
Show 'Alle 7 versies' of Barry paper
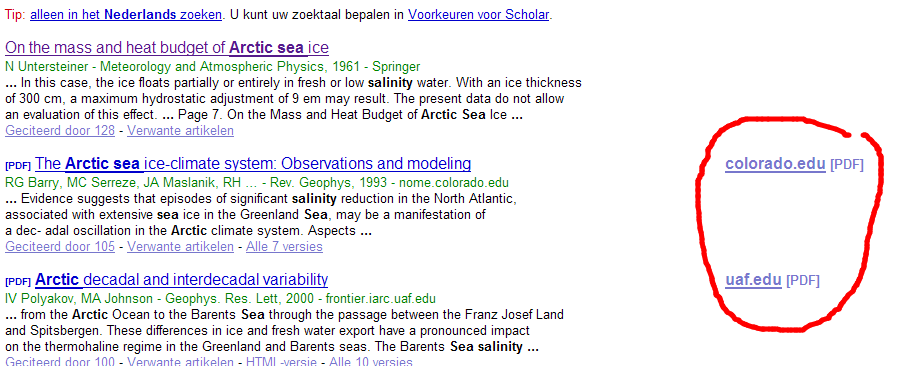(284, 247)
